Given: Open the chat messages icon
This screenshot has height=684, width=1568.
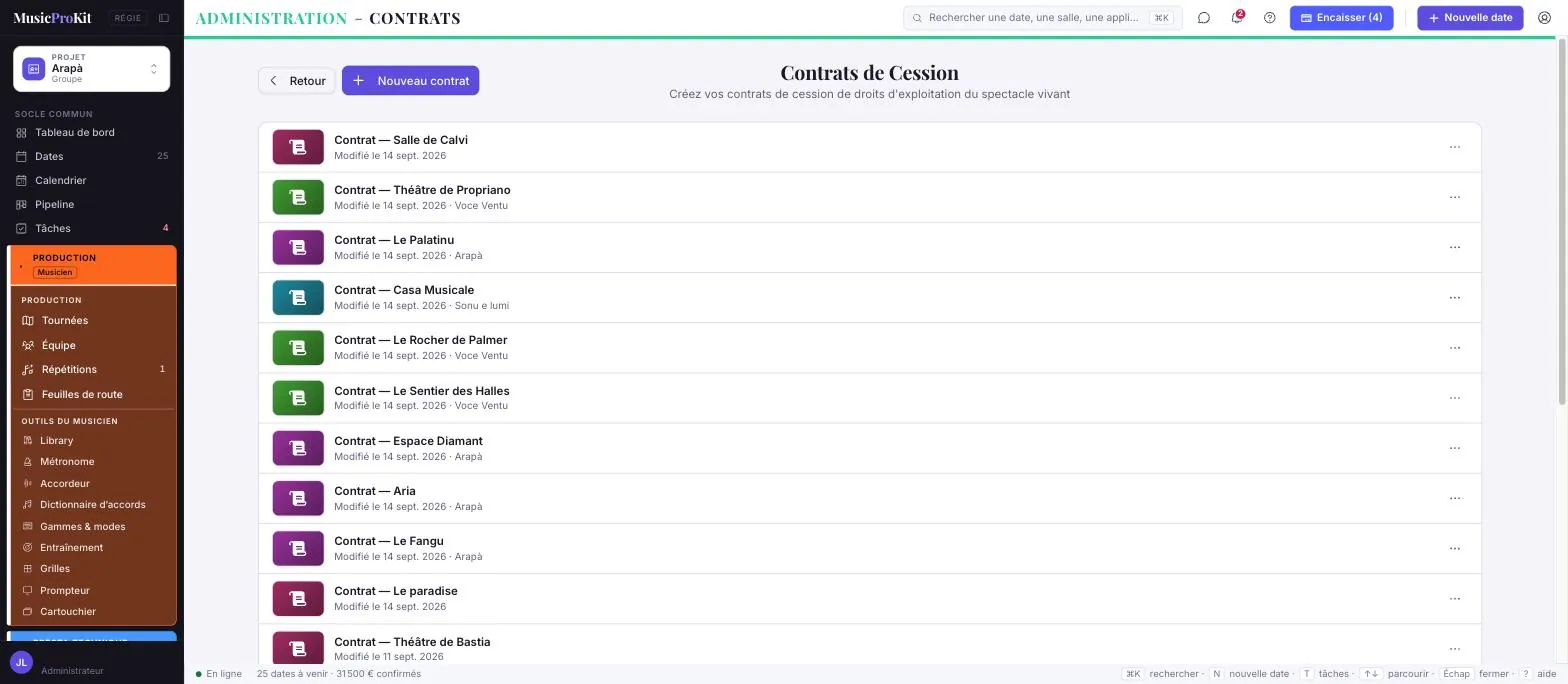Looking at the screenshot, I should coord(1204,18).
